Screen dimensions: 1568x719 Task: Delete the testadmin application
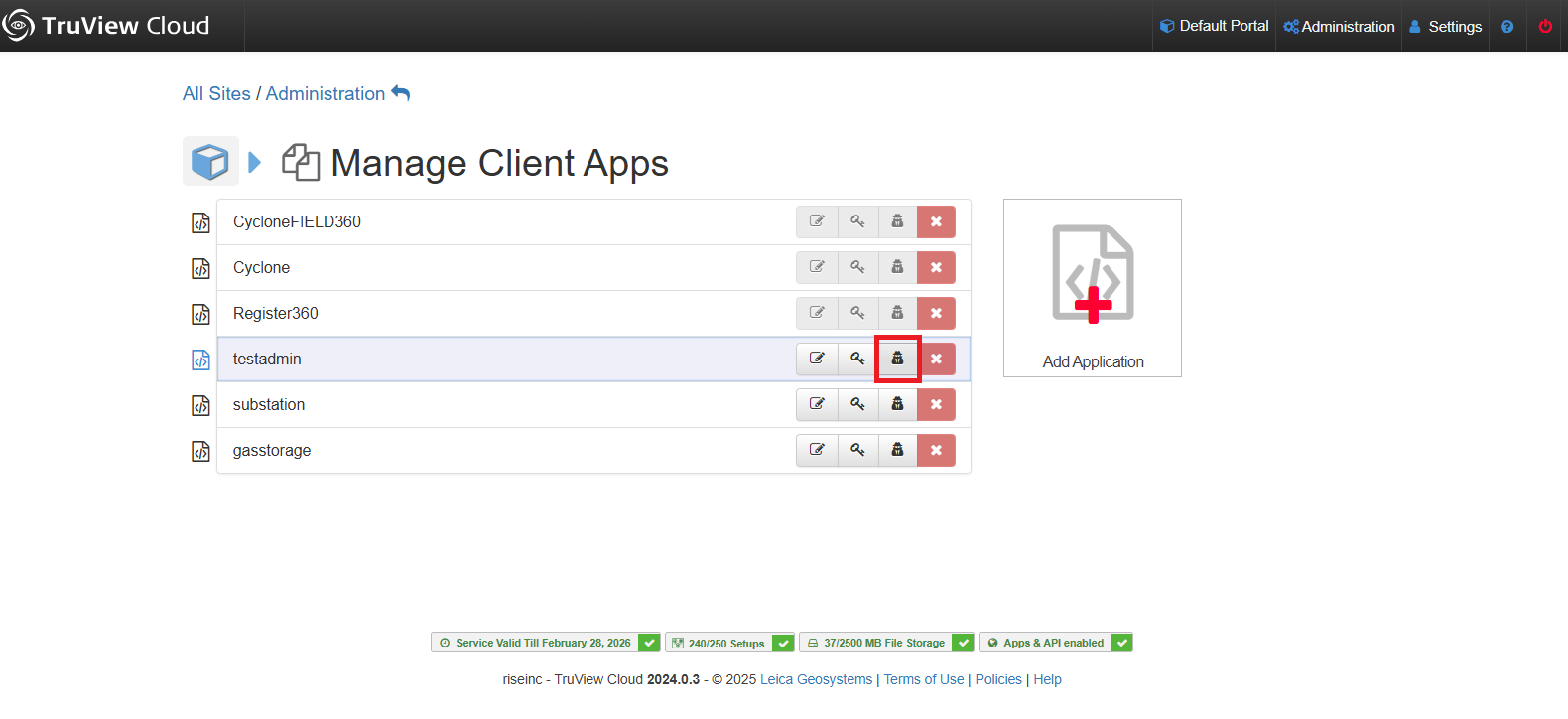click(936, 359)
